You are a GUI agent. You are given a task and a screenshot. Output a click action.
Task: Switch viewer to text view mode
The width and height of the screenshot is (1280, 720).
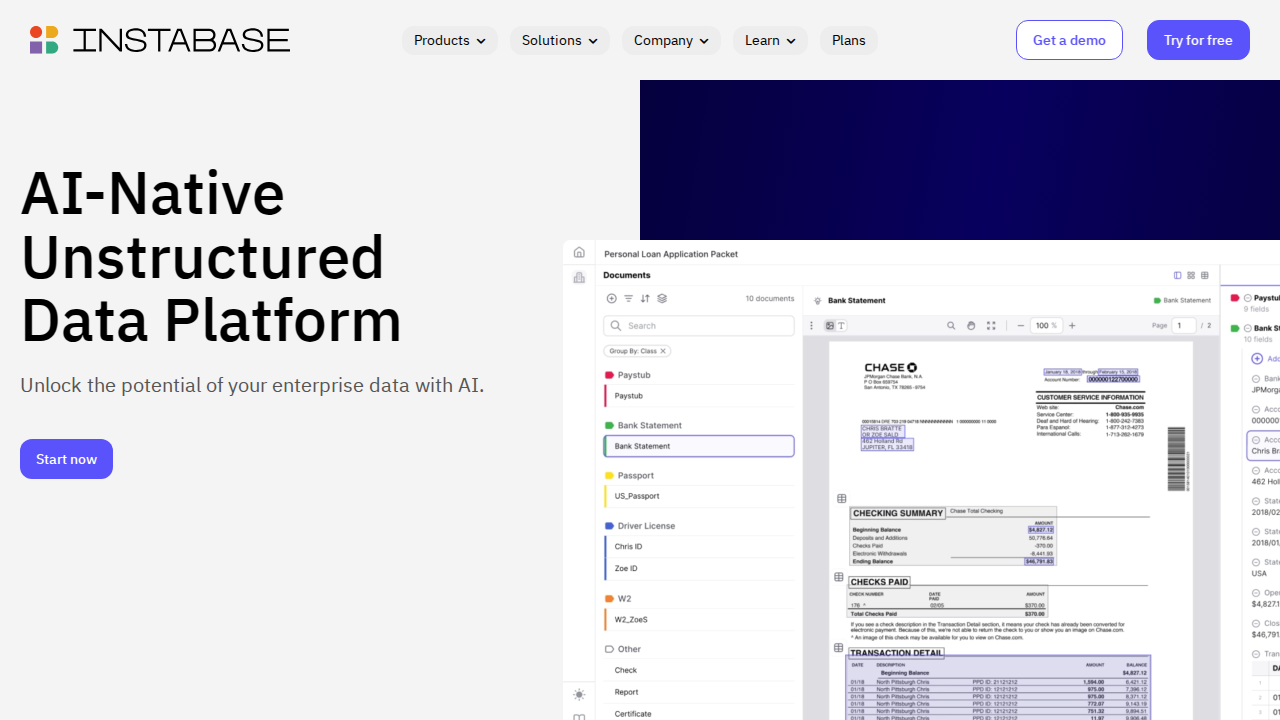tap(841, 326)
